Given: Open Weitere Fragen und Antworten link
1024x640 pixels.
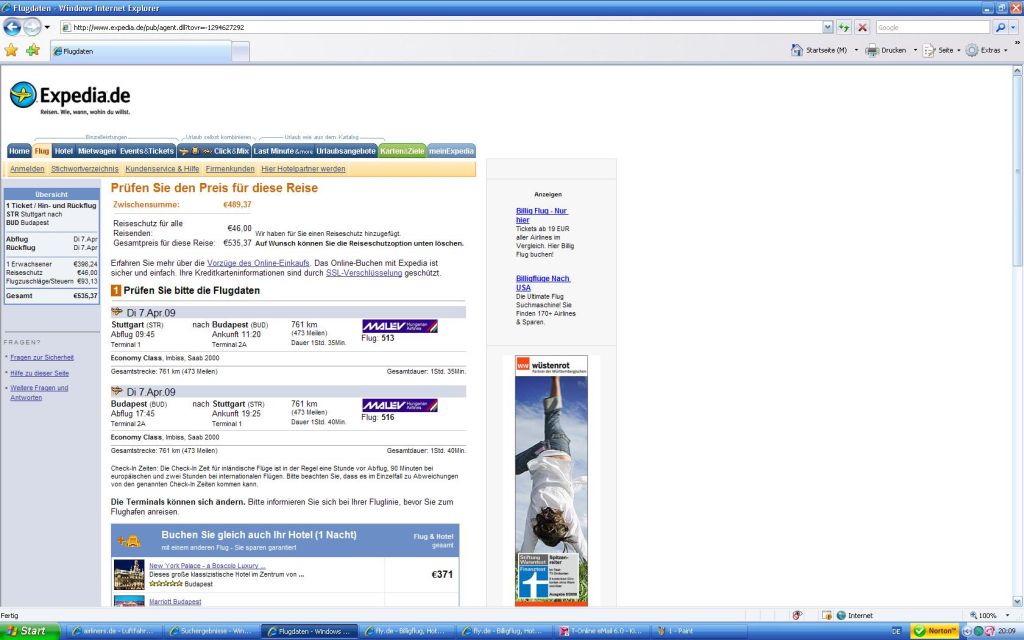Looking at the screenshot, I should coord(39,392).
